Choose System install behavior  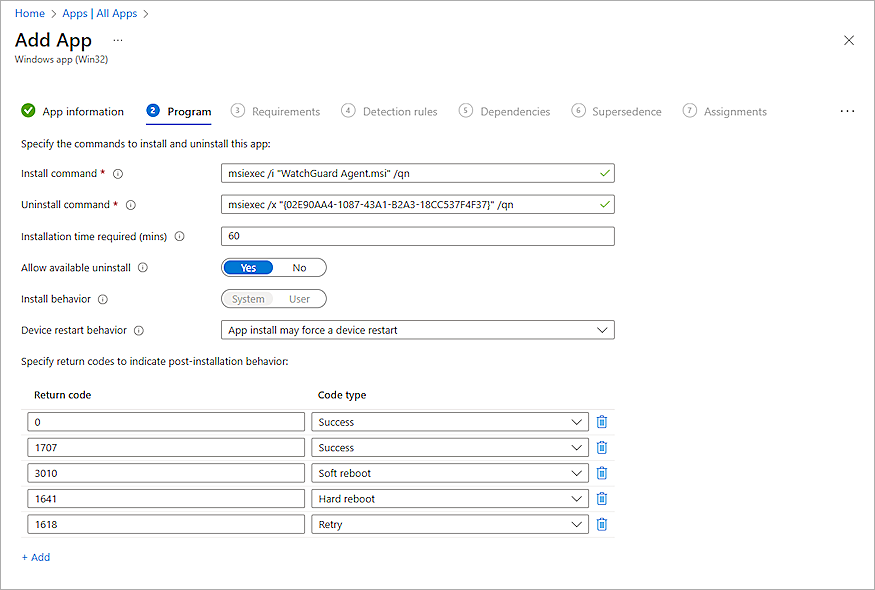pos(248,299)
